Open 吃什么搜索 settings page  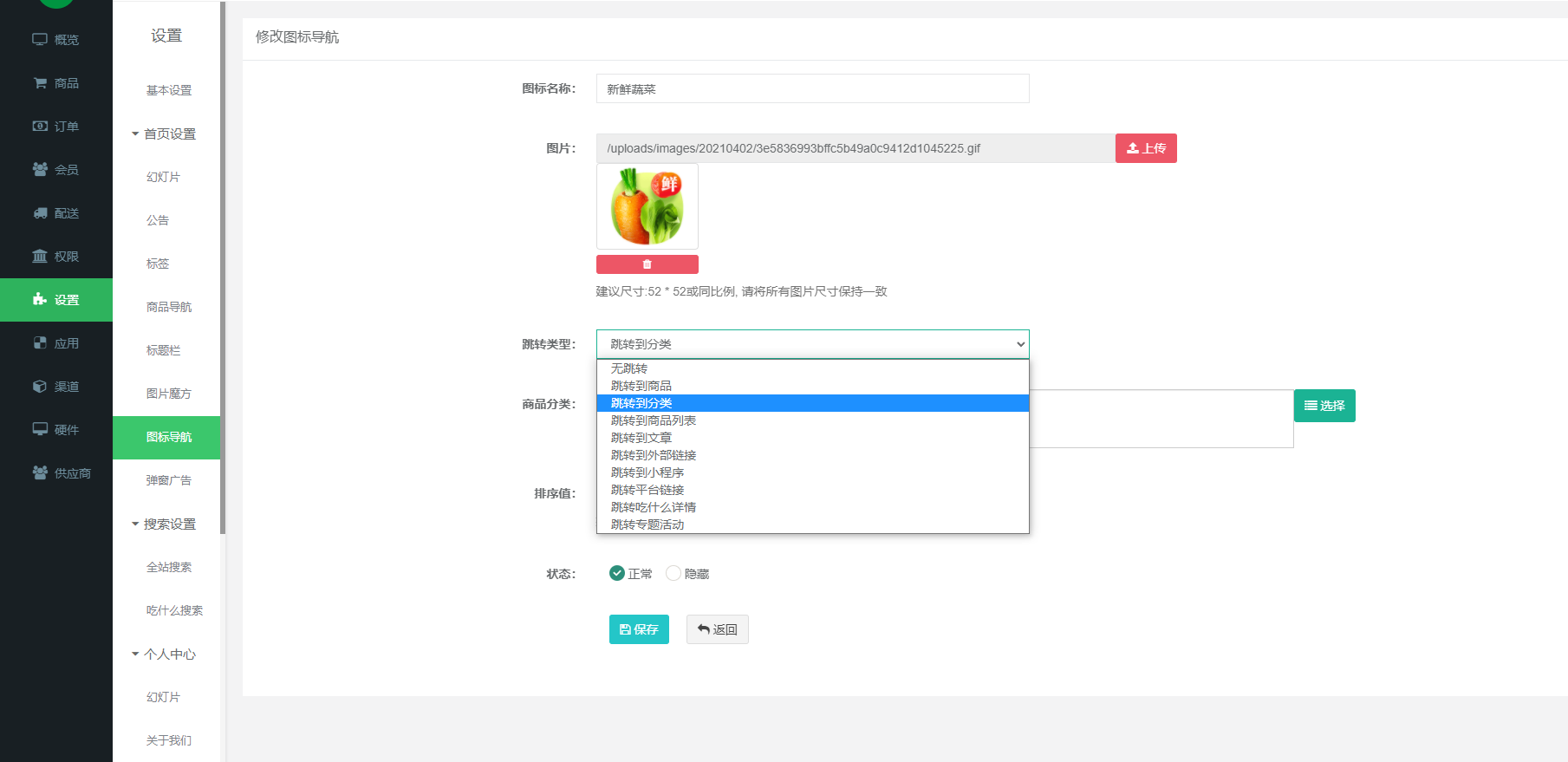point(174,610)
